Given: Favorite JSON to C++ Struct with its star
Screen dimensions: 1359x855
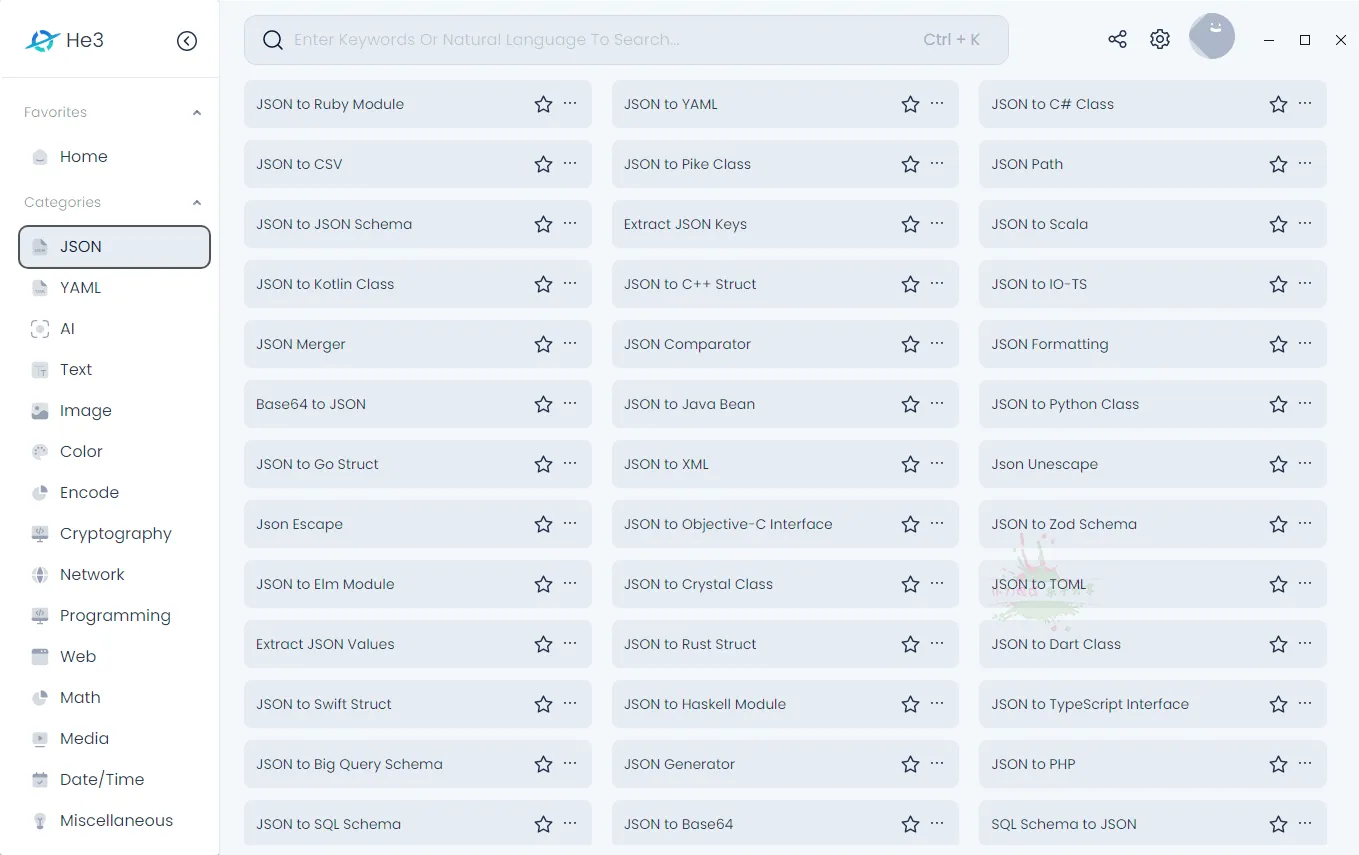Looking at the screenshot, I should (x=910, y=284).
